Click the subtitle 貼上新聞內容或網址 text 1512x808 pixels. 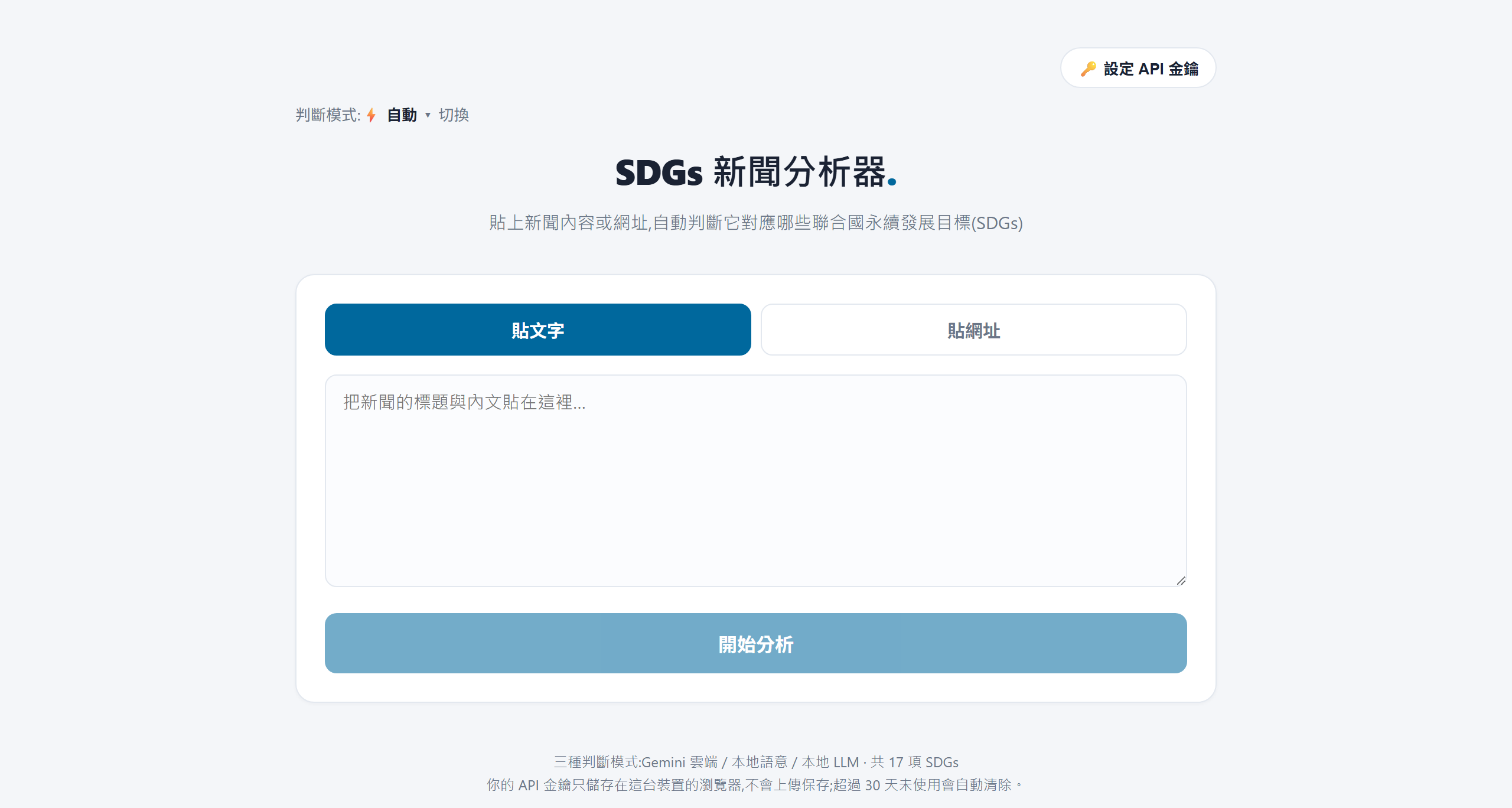coord(755,223)
